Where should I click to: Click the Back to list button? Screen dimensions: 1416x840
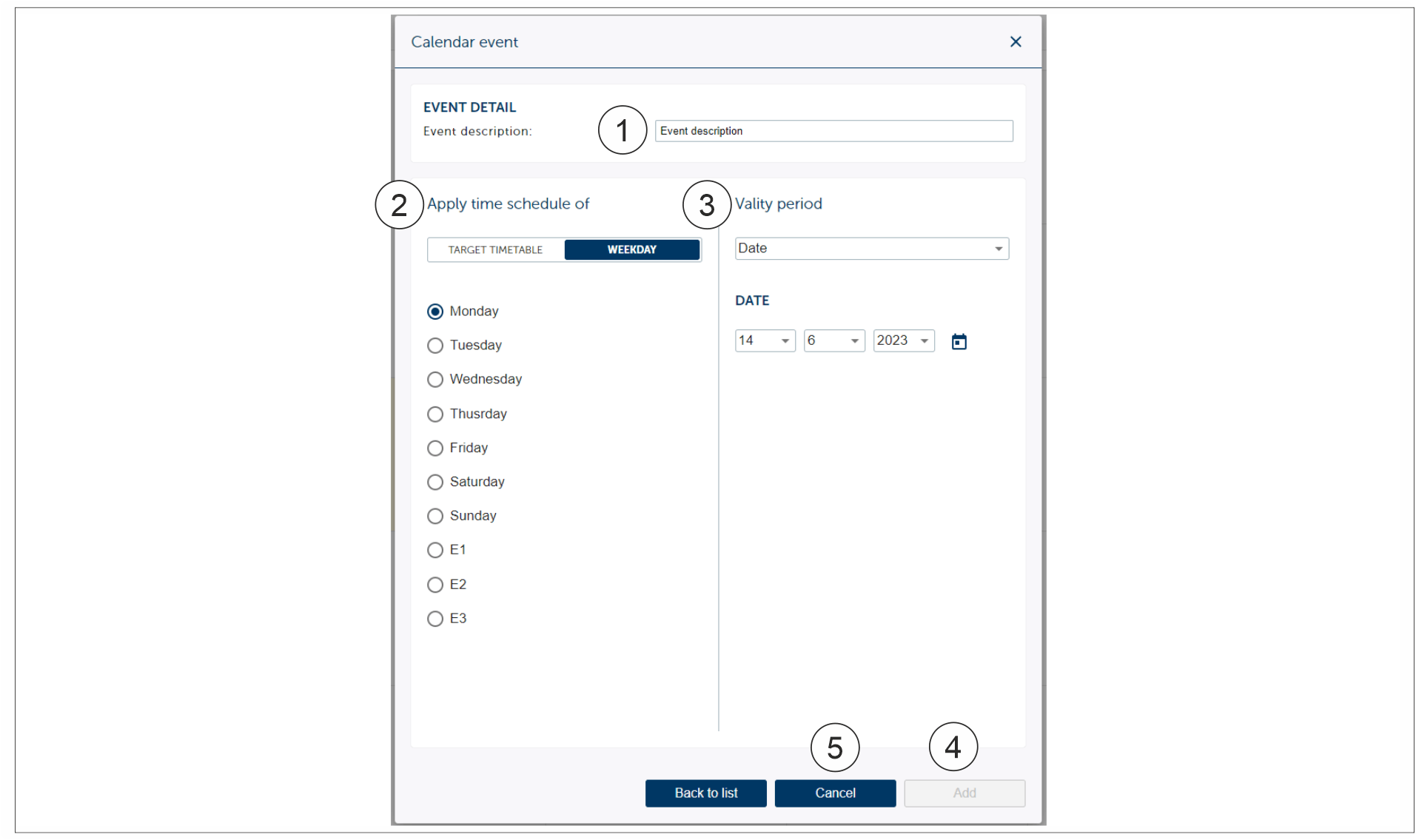(705, 793)
